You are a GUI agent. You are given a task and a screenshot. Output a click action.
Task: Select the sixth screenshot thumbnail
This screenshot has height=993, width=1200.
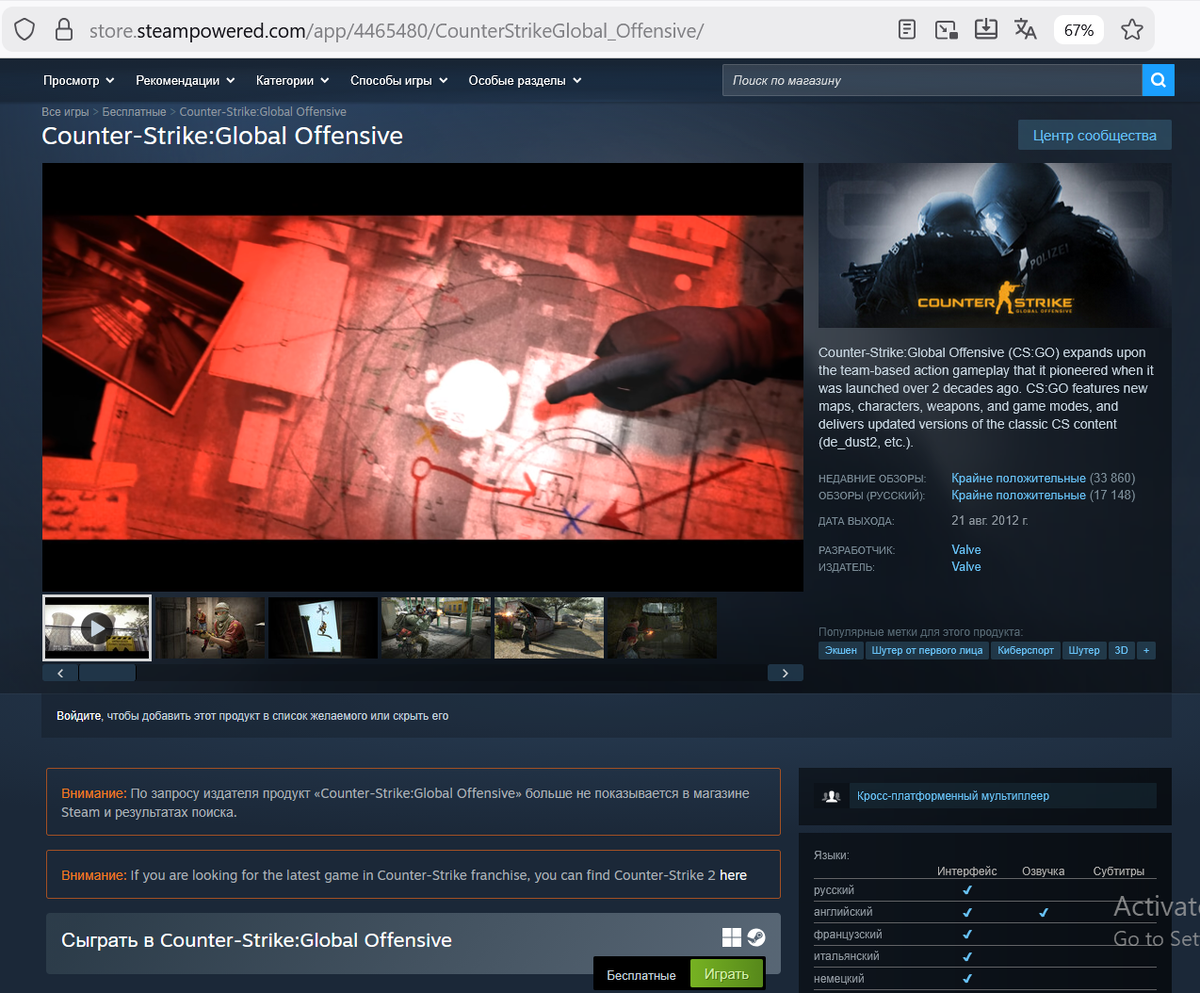[662, 628]
